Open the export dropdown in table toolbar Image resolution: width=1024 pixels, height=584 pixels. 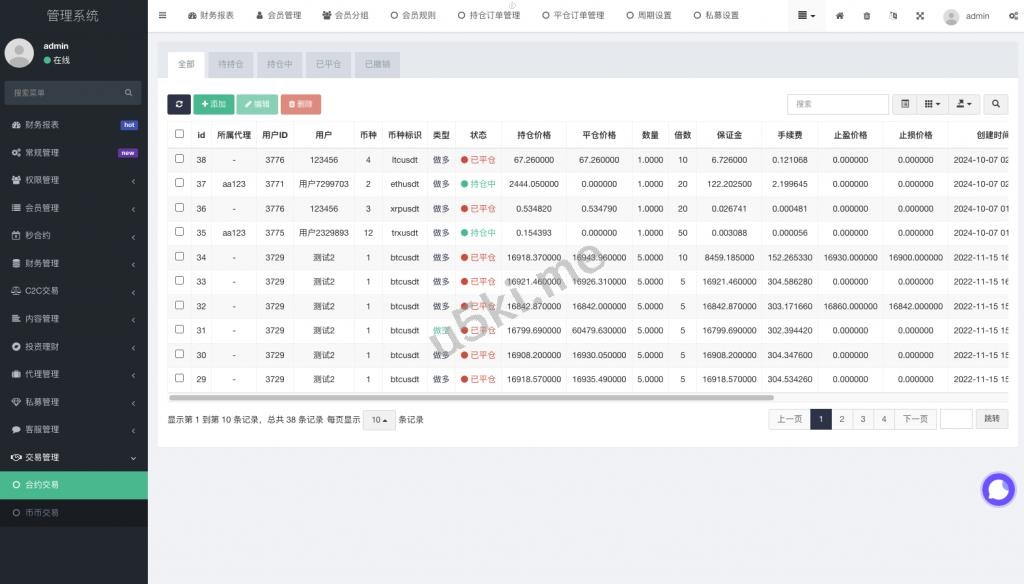point(965,104)
